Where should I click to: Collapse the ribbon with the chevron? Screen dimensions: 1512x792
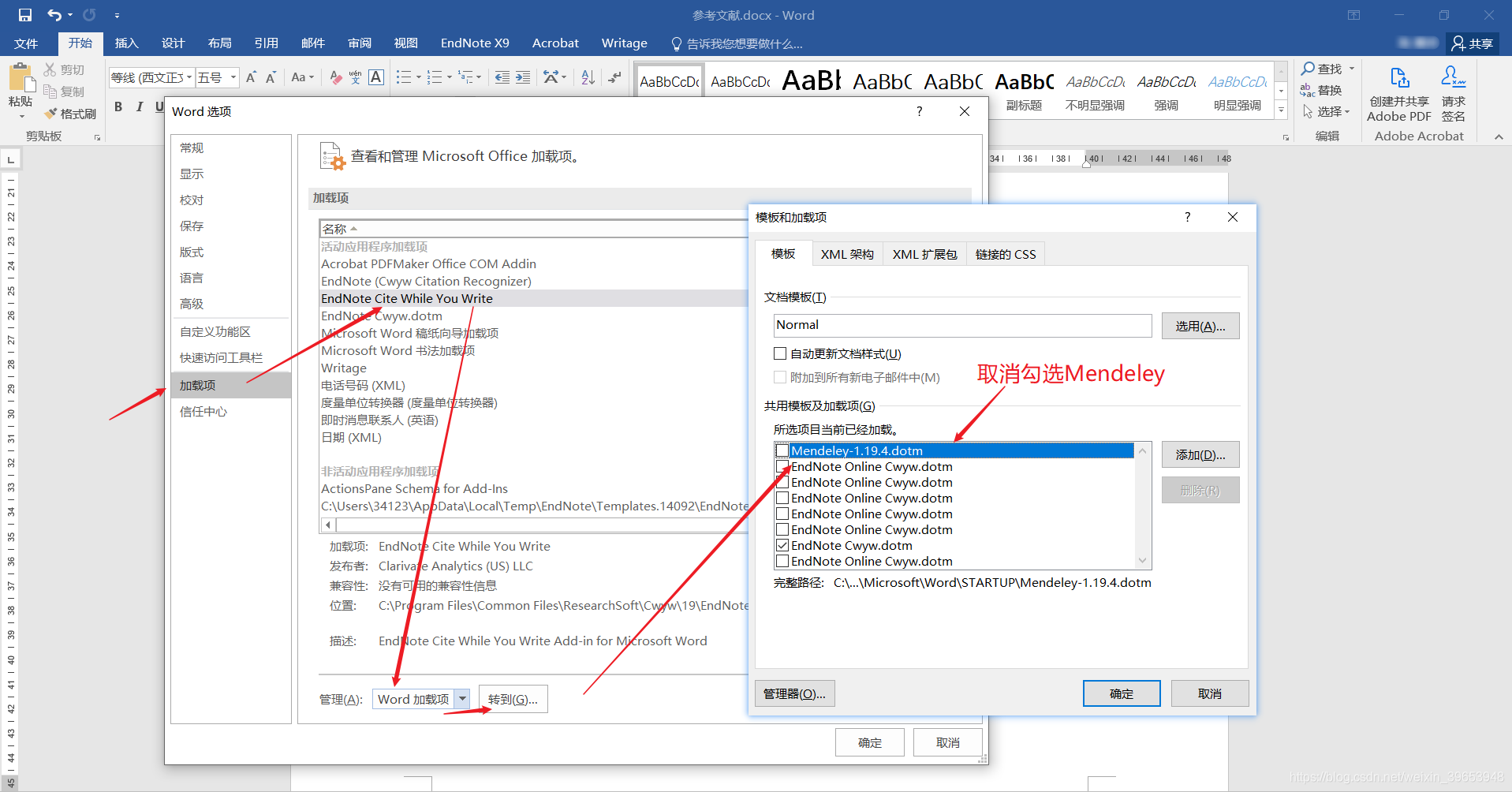(1499, 136)
